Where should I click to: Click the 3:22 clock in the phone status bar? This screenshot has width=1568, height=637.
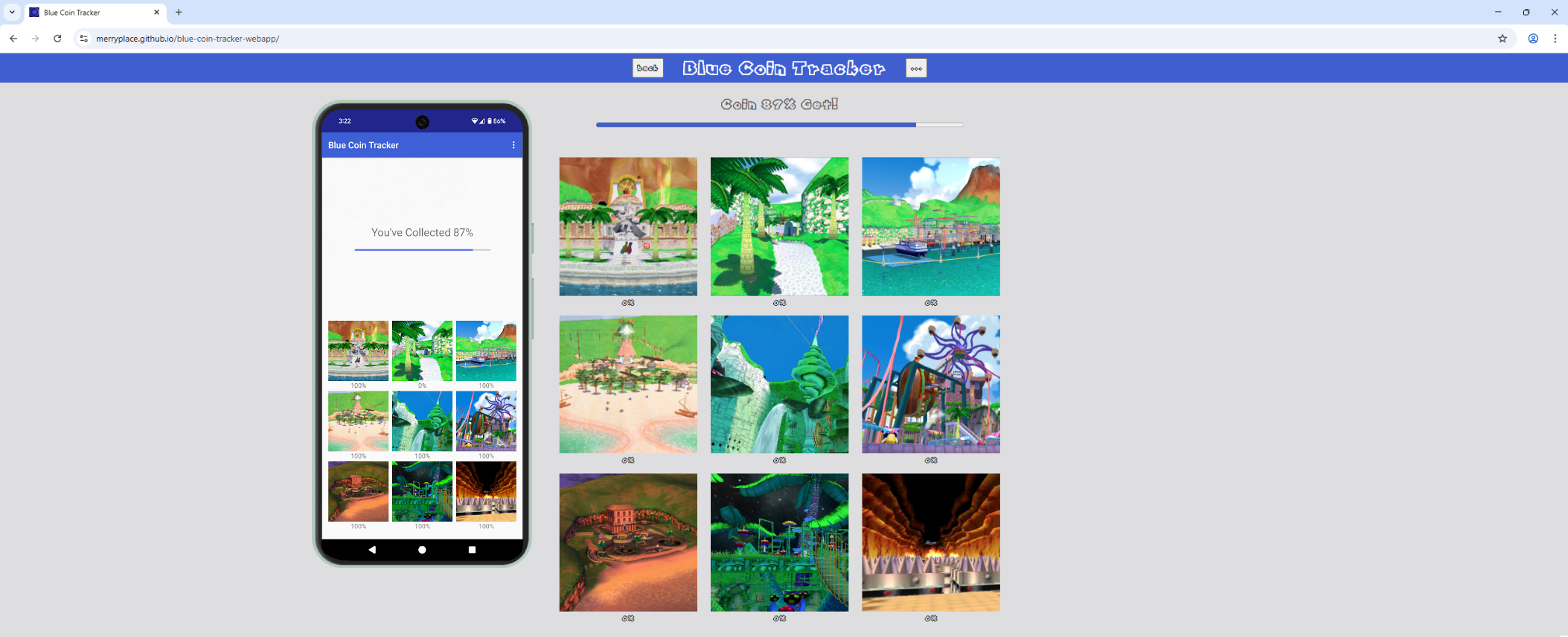(x=345, y=121)
